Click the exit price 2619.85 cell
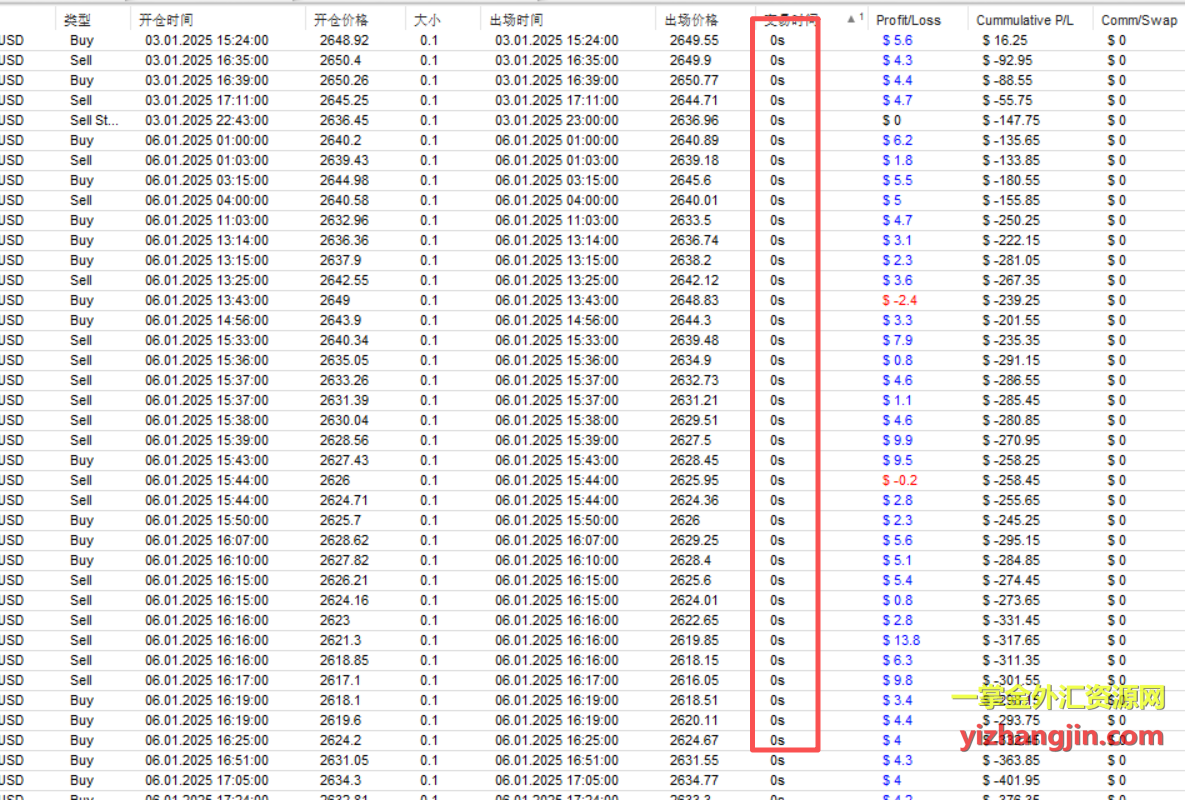 694,640
